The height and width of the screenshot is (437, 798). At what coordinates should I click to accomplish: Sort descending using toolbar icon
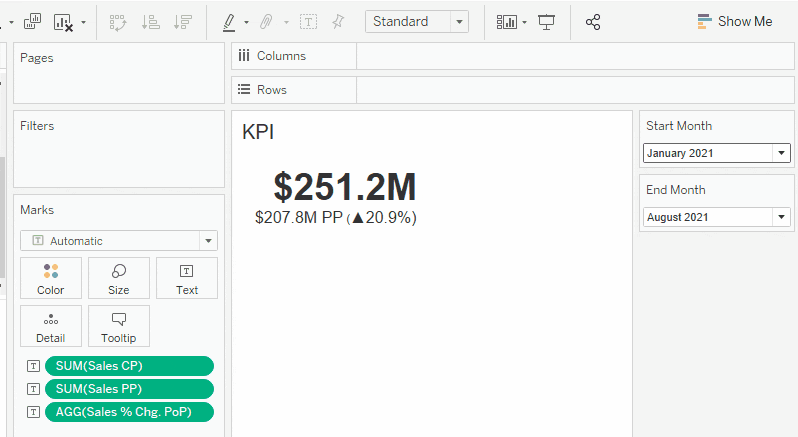point(183,22)
